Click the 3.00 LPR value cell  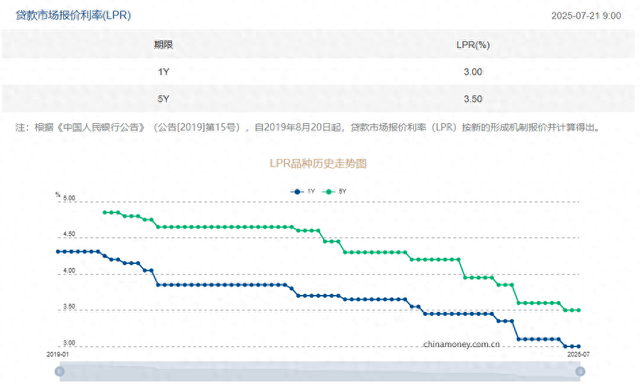[473, 72]
